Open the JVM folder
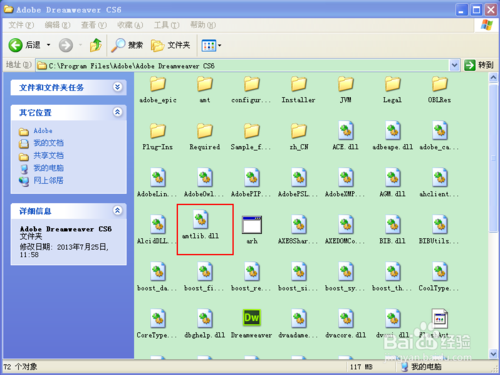 [x=346, y=90]
